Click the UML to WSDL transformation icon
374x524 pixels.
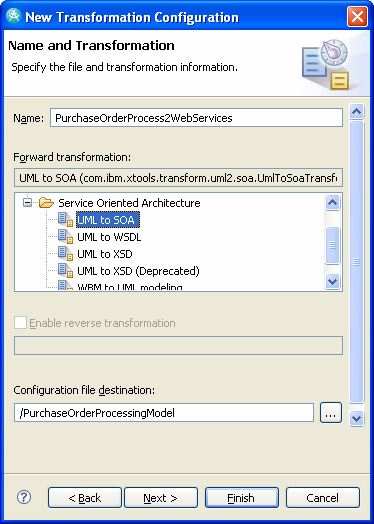tap(66, 237)
